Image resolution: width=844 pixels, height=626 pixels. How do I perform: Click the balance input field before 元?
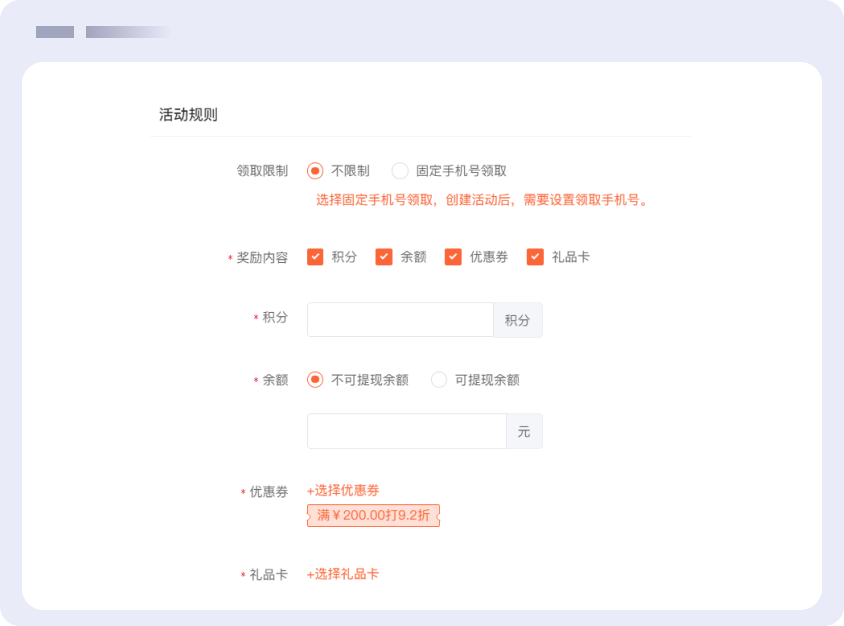coord(406,431)
